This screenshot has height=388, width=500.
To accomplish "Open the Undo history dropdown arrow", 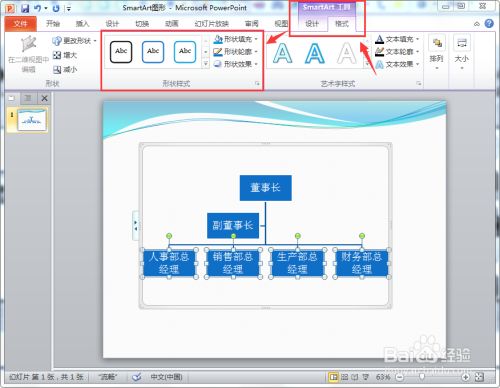I will (46, 8).
